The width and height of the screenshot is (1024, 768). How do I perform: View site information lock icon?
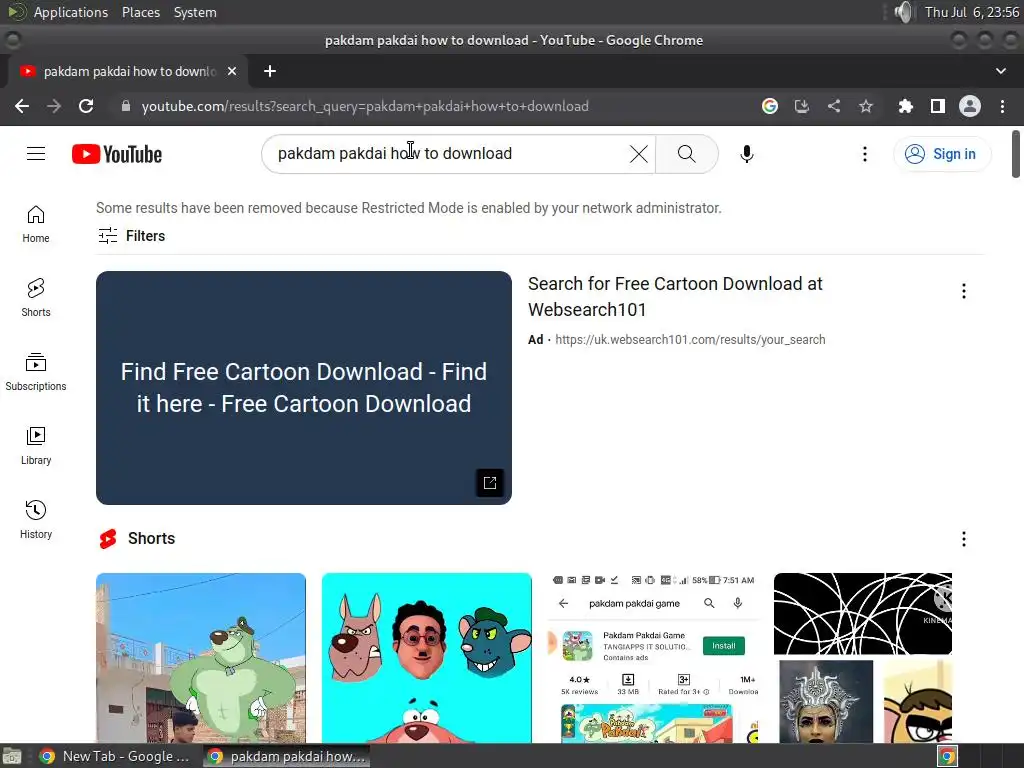(126, 106)
